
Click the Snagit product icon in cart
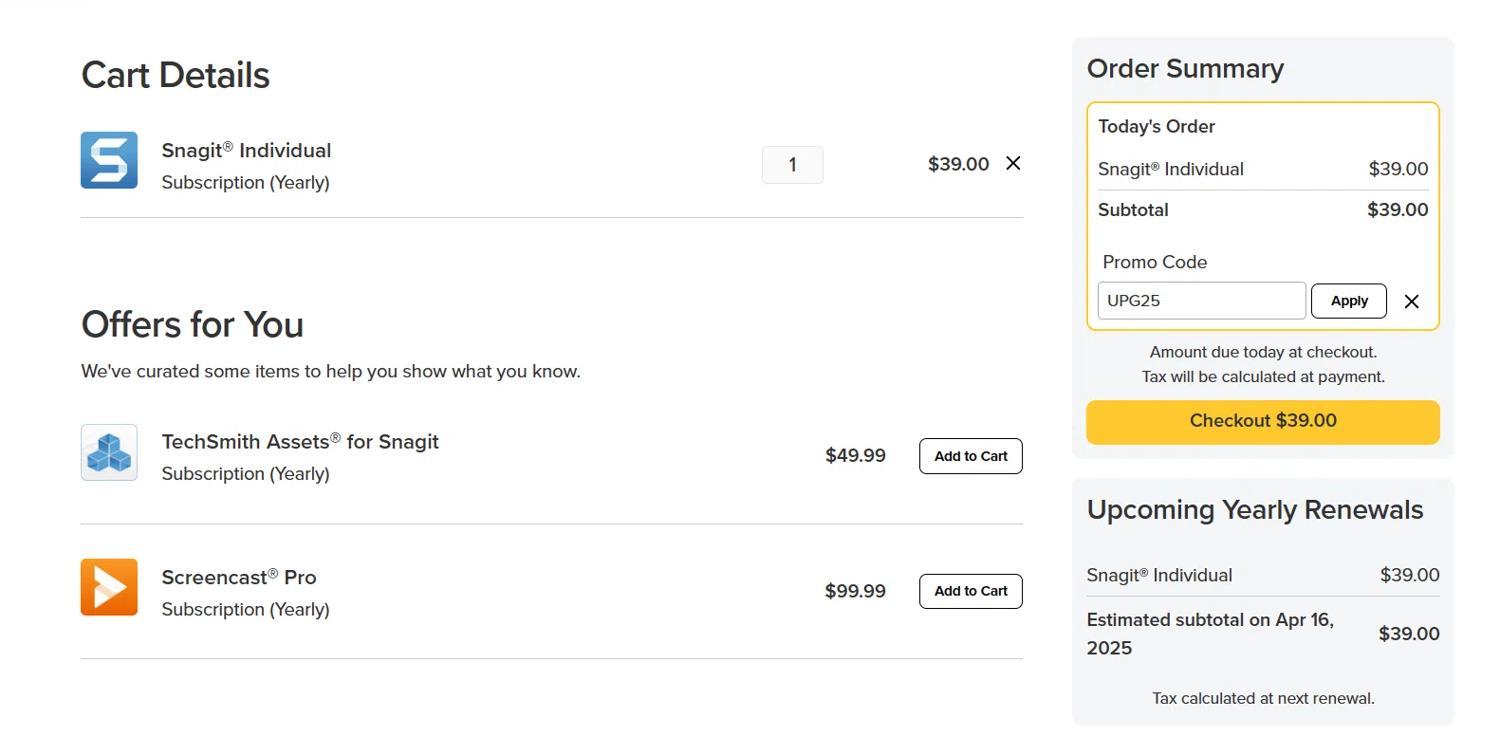click(109, 160)
